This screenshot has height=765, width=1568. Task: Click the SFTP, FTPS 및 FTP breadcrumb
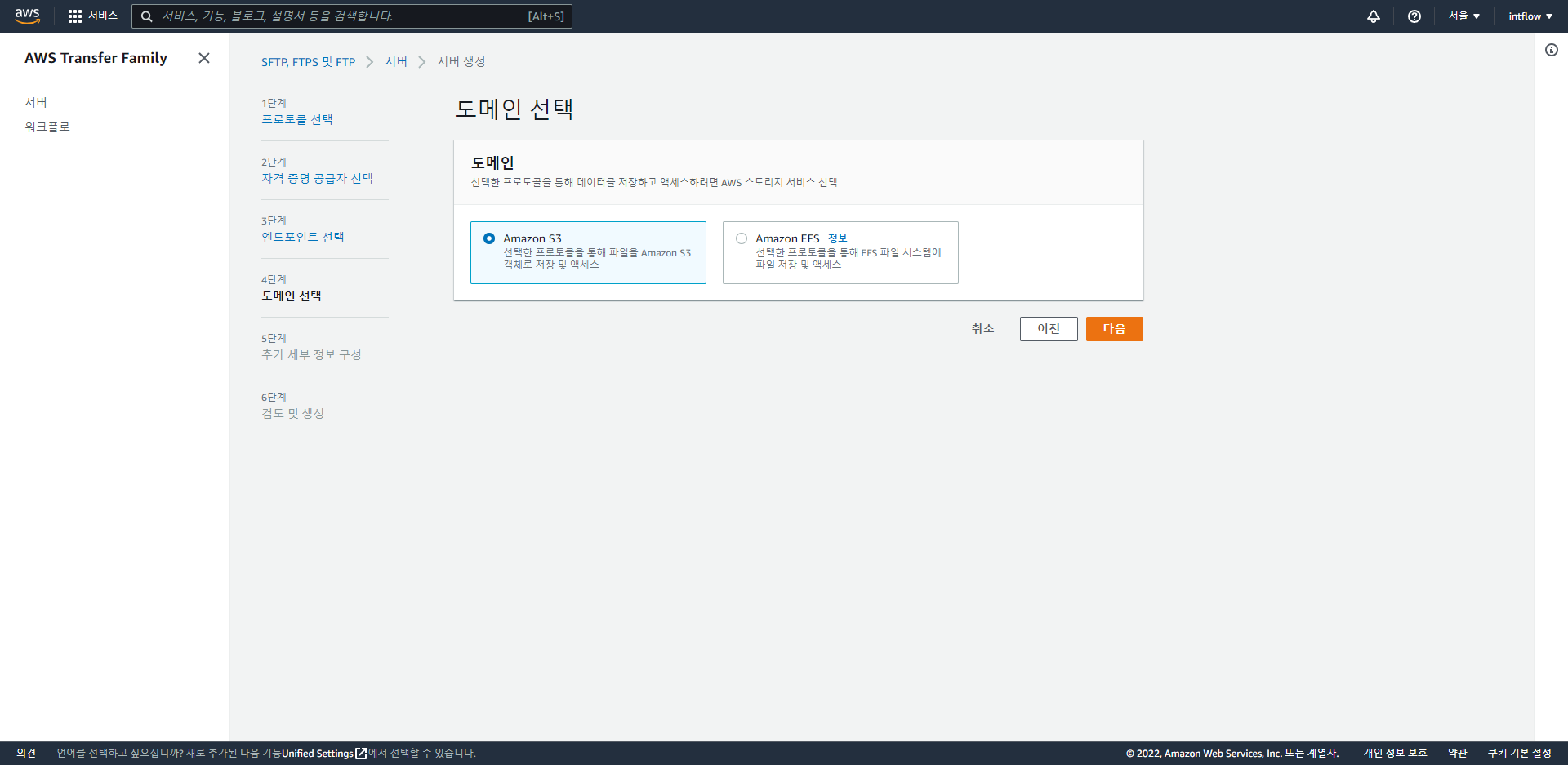pyautogui.click(x=309, y=62)
